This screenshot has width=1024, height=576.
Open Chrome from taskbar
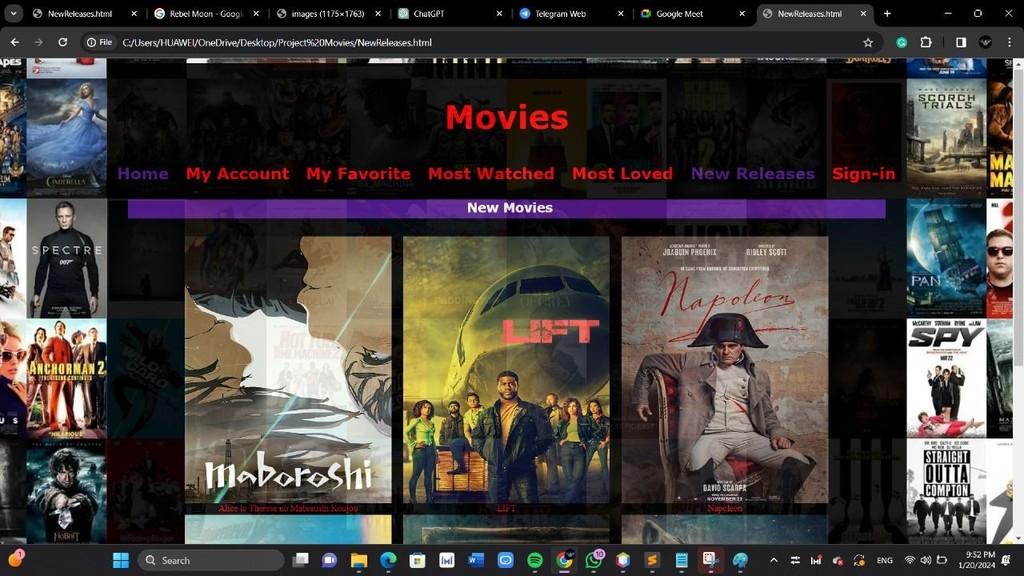point(564,560)
